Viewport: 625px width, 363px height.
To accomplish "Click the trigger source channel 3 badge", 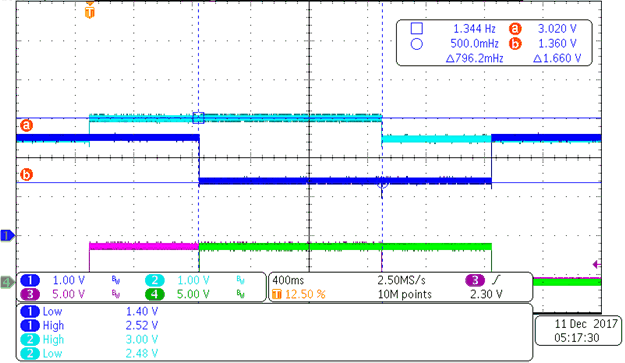I will click(475, 281).
